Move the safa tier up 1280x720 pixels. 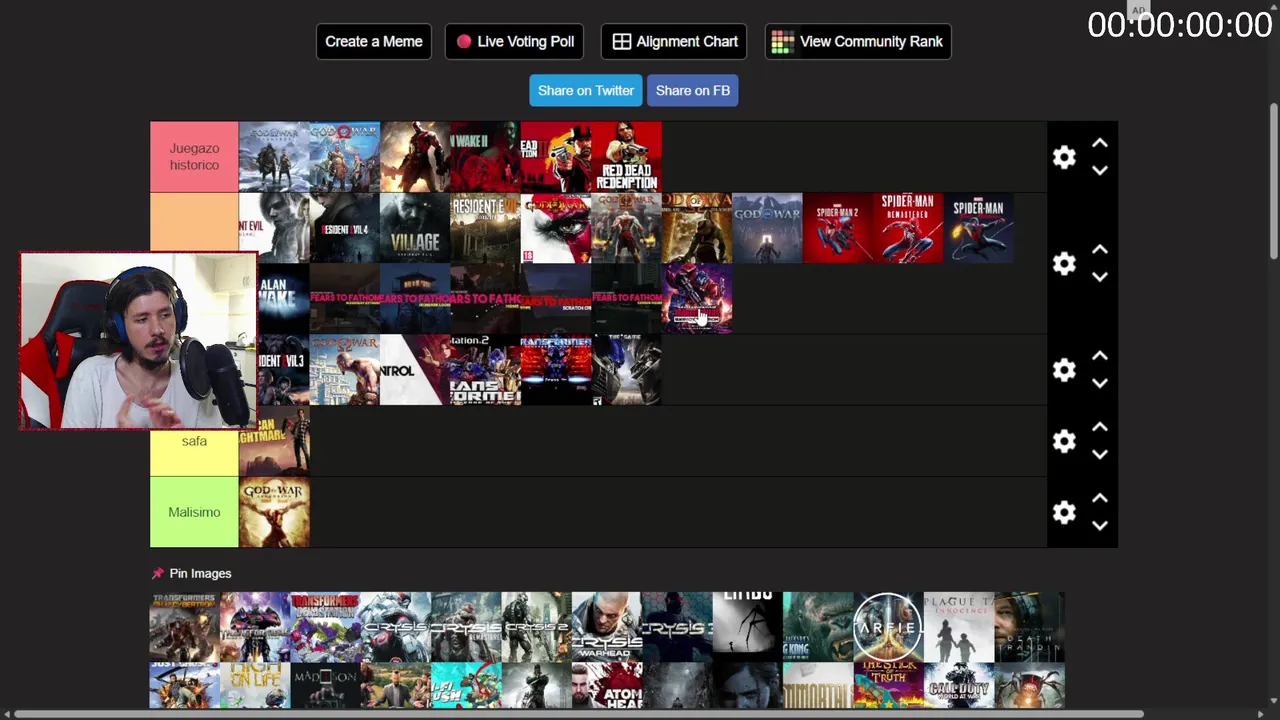(1100, 428)
